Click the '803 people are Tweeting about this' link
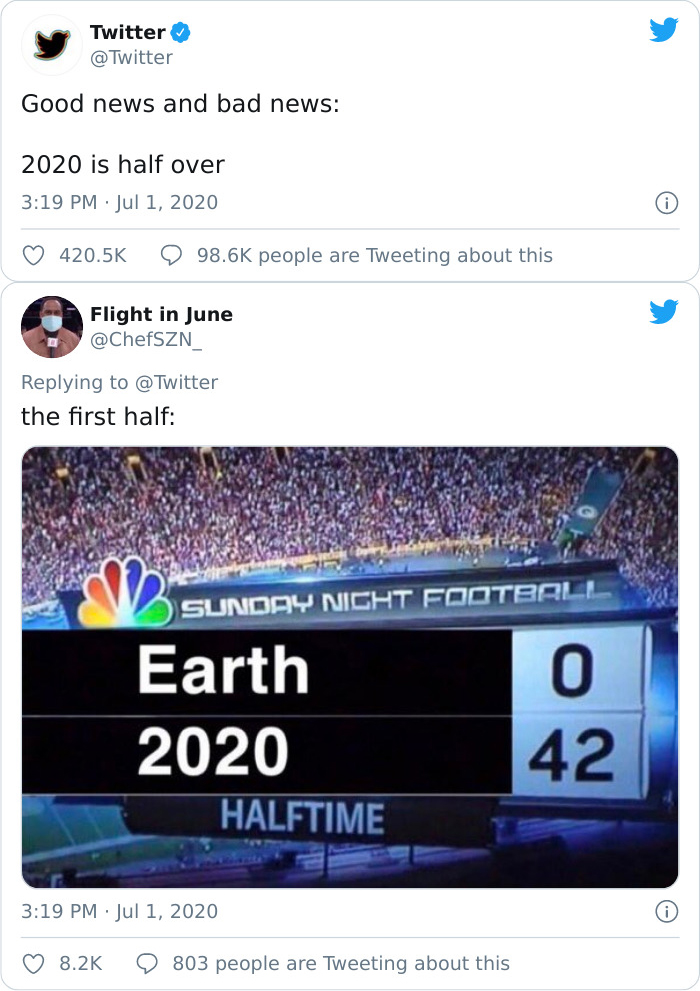This screenshot has width=700, height=991. (340, 963)
